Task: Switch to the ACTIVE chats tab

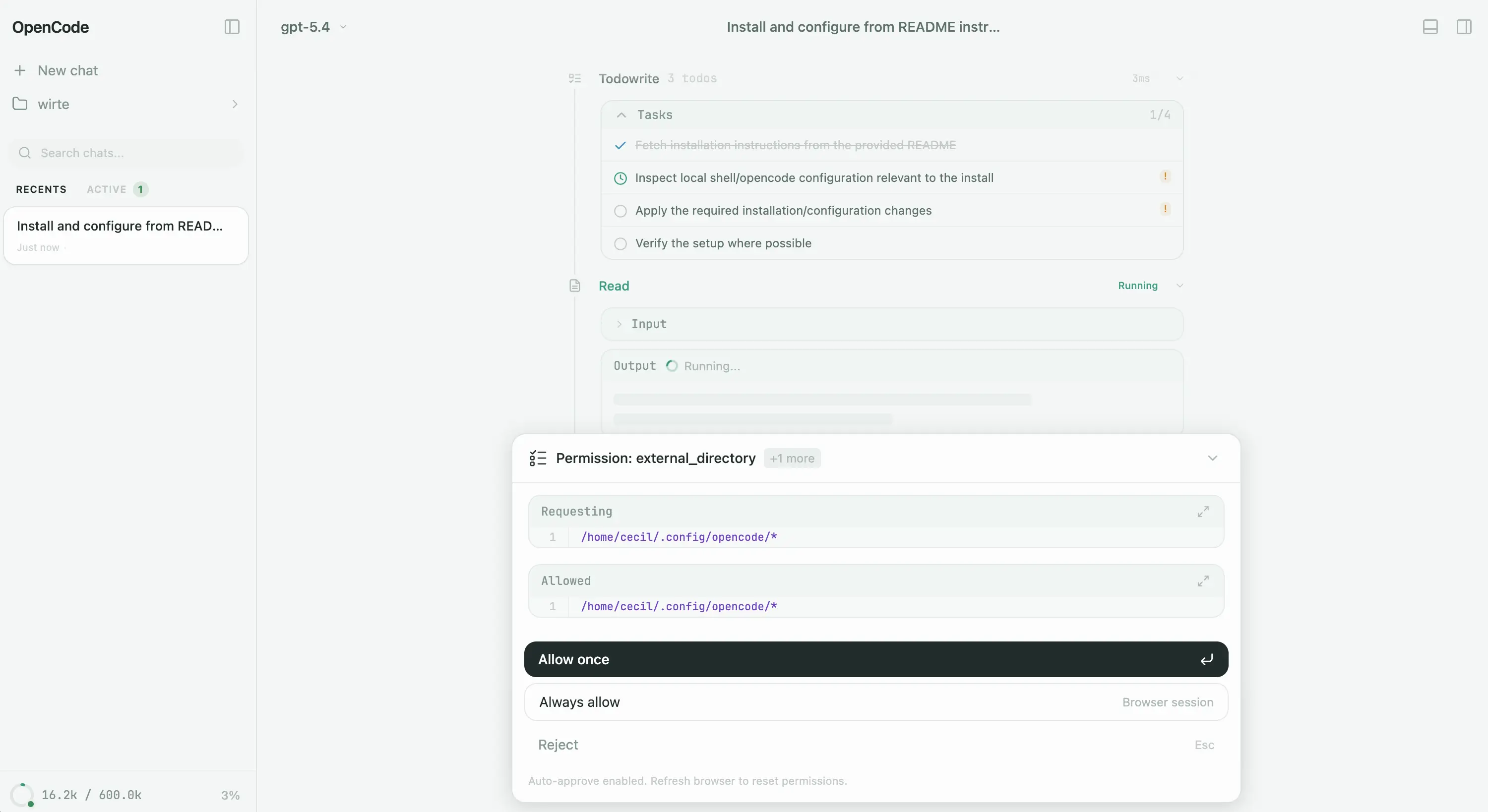Action: click(107, 189)
